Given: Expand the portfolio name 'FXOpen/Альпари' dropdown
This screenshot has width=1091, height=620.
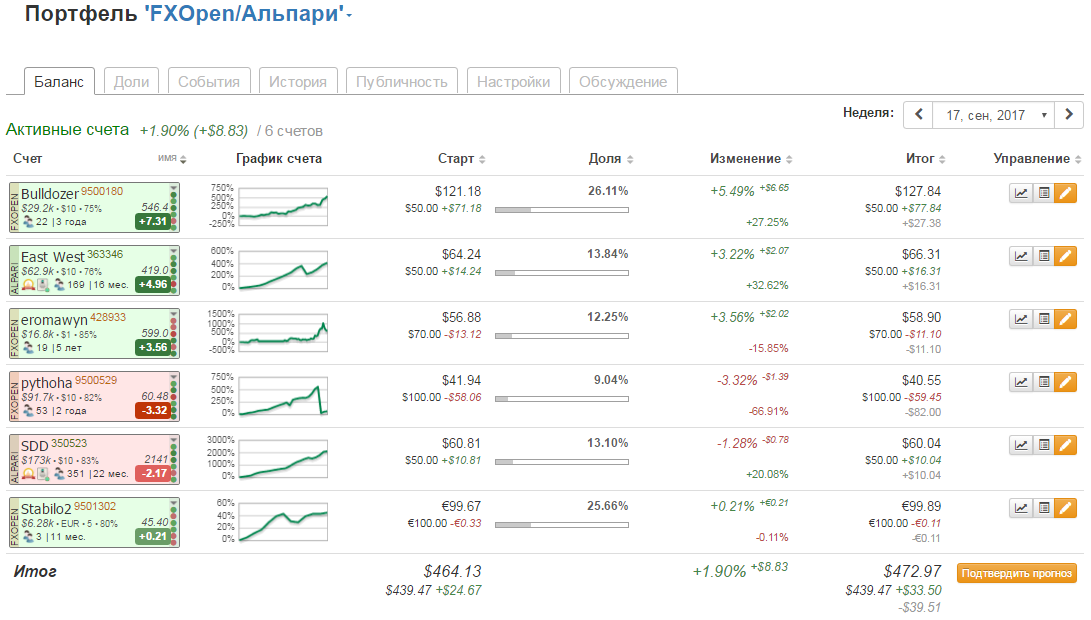Looking at the screenshot, I should coord(349,15).
